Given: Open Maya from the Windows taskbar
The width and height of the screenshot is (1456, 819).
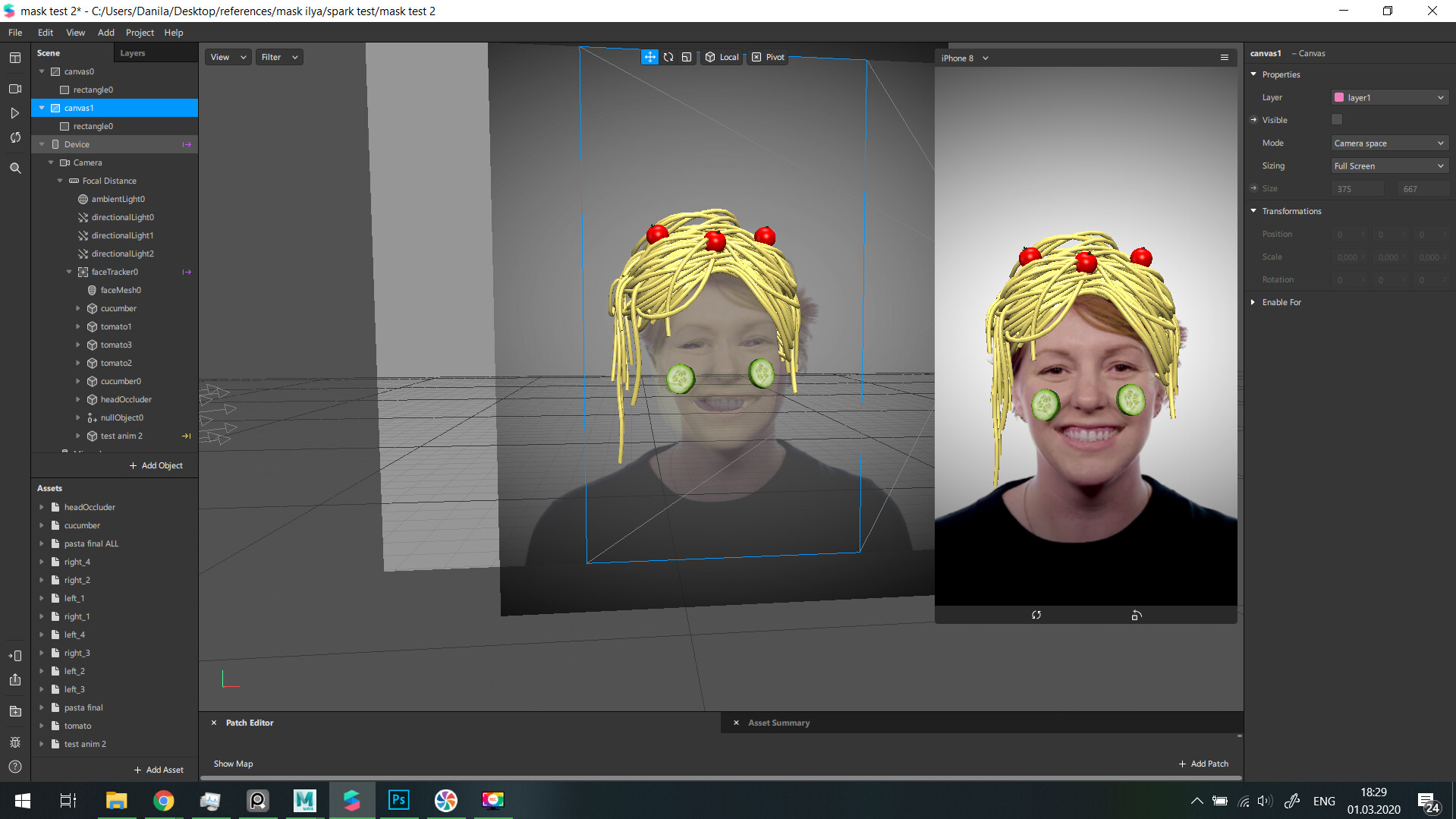Looking at the screenshot, I should (x=304, y=800).
